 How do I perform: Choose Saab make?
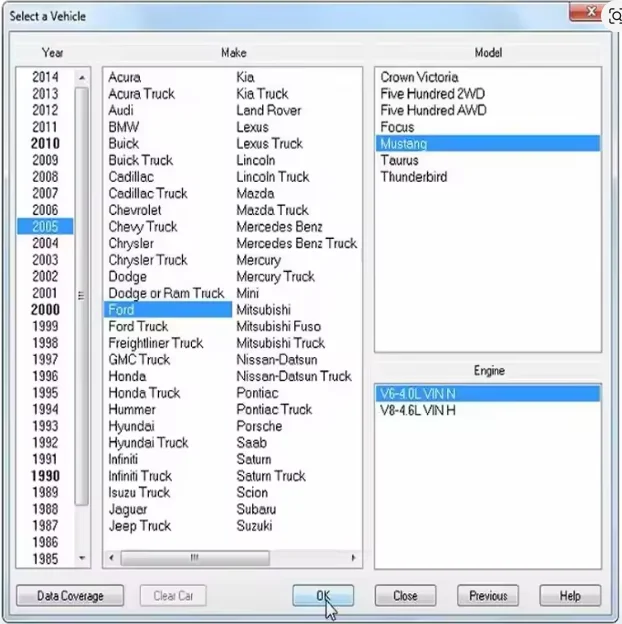[x=252, y=442]
